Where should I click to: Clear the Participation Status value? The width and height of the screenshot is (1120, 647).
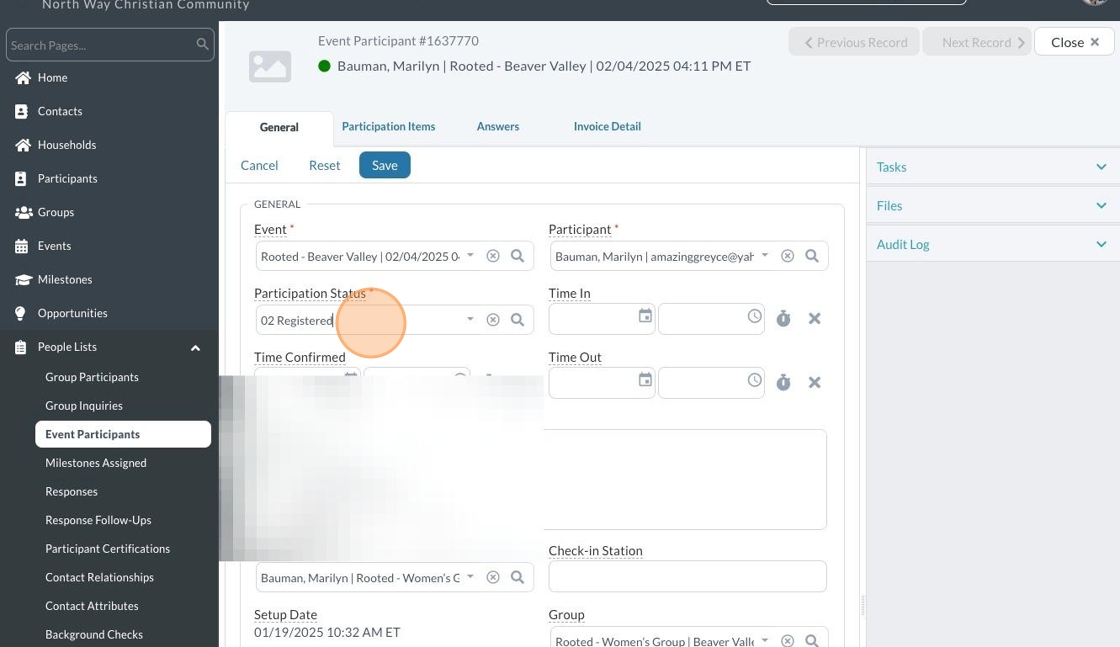click(x=493, y=319)
